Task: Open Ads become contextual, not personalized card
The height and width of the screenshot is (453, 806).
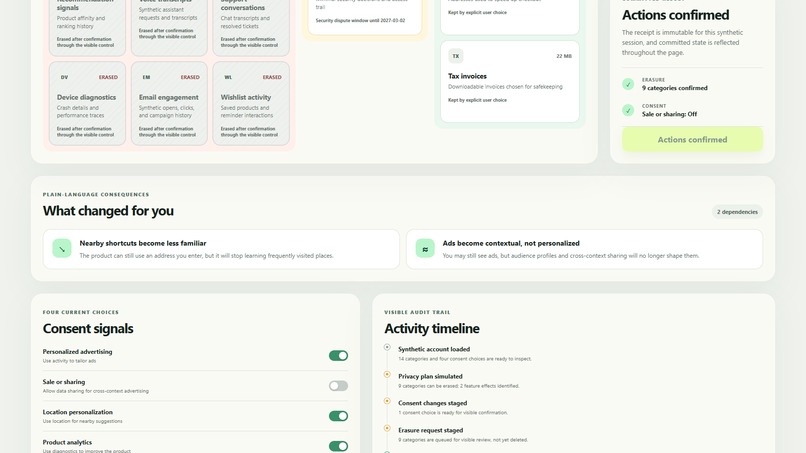Action: (584, 249)
